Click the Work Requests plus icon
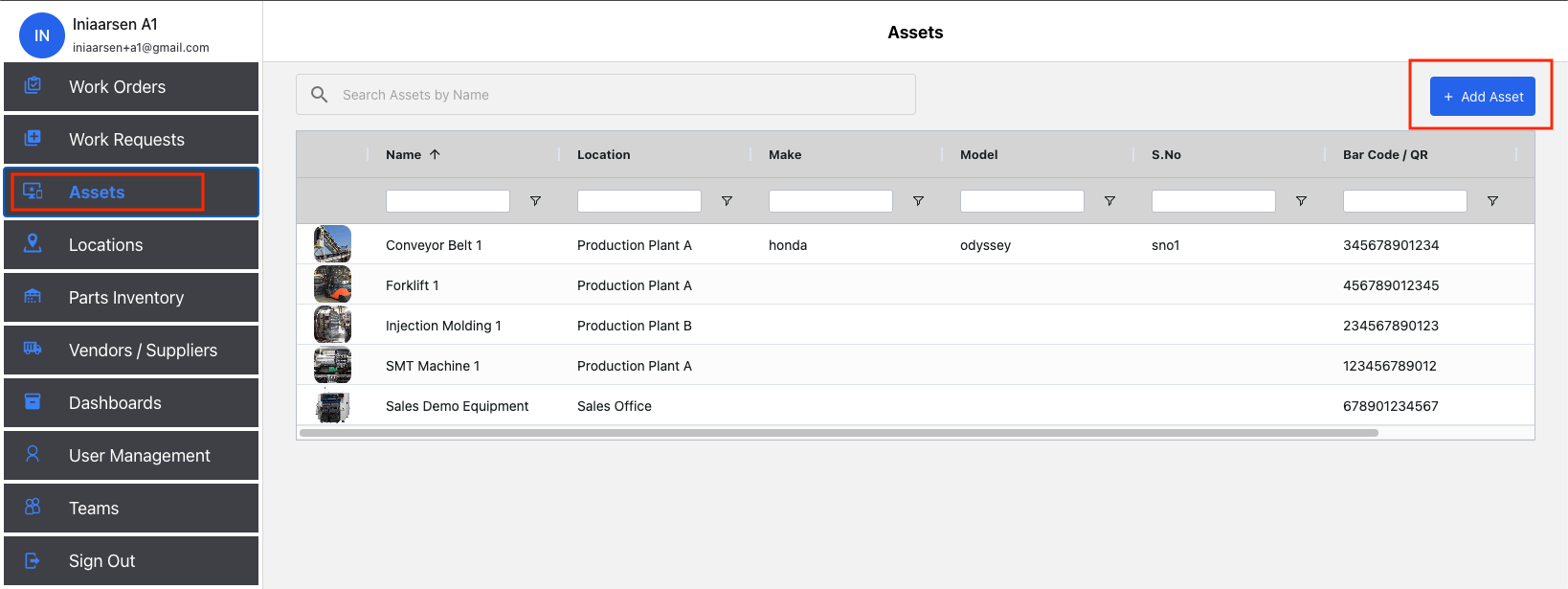1568x589 pixels. coord(33,138)
